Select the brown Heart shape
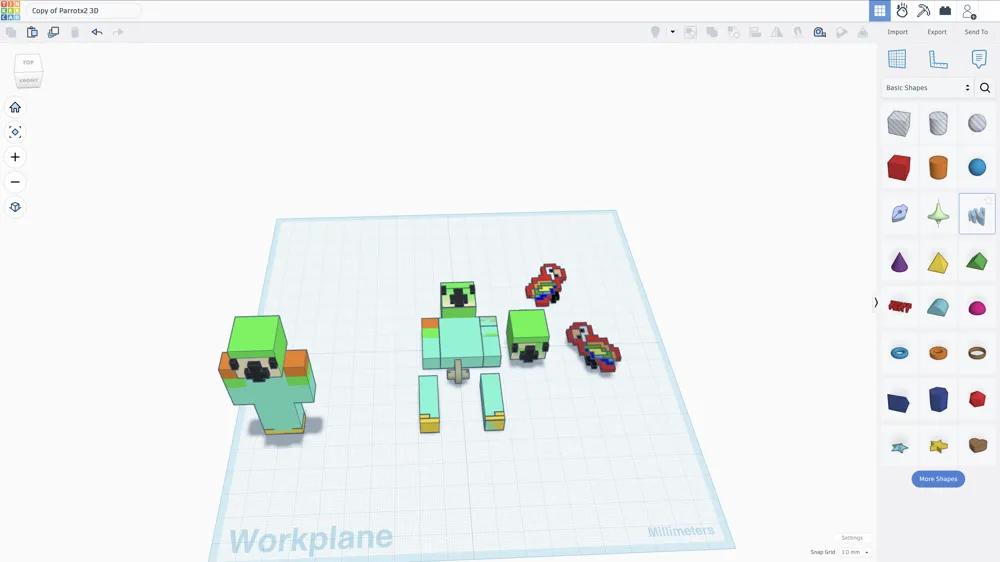The height and width of the screenshot is (562, 1000). point(978,445)
